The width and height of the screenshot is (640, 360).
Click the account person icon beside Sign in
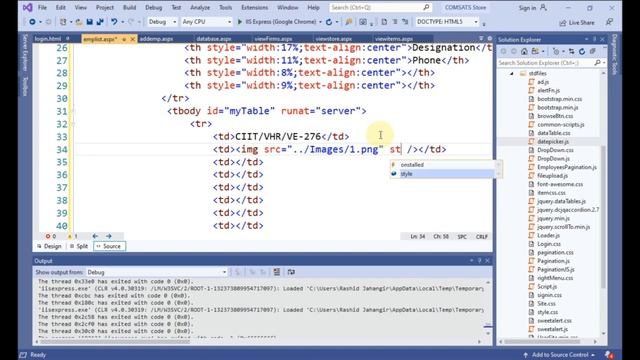[x=543, y=7]
